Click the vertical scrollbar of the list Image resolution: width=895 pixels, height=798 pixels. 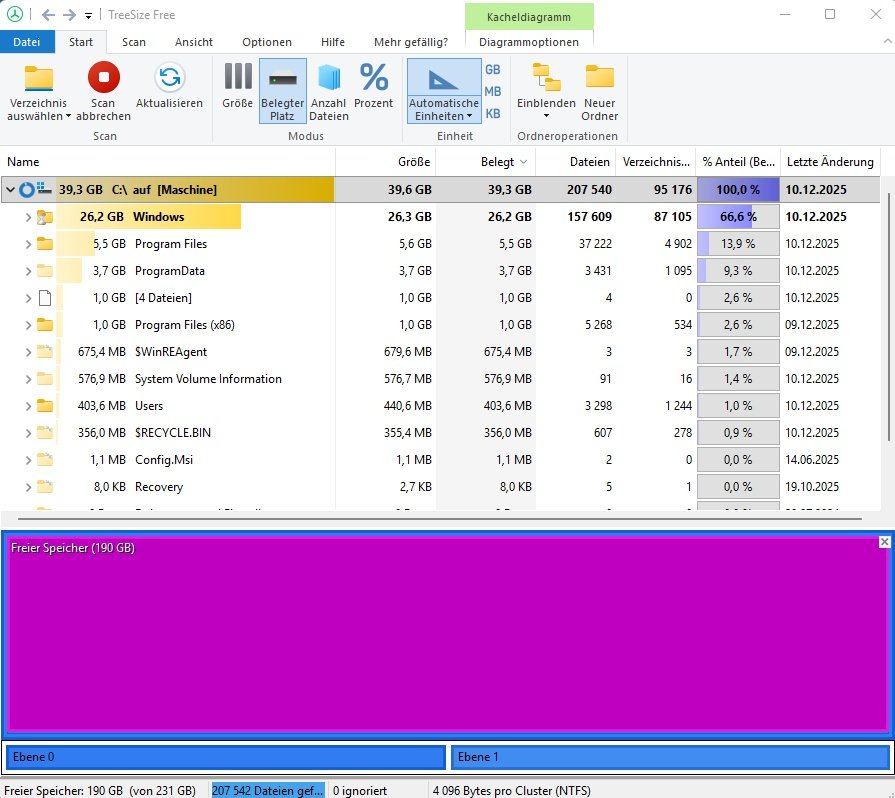(888, 317)
